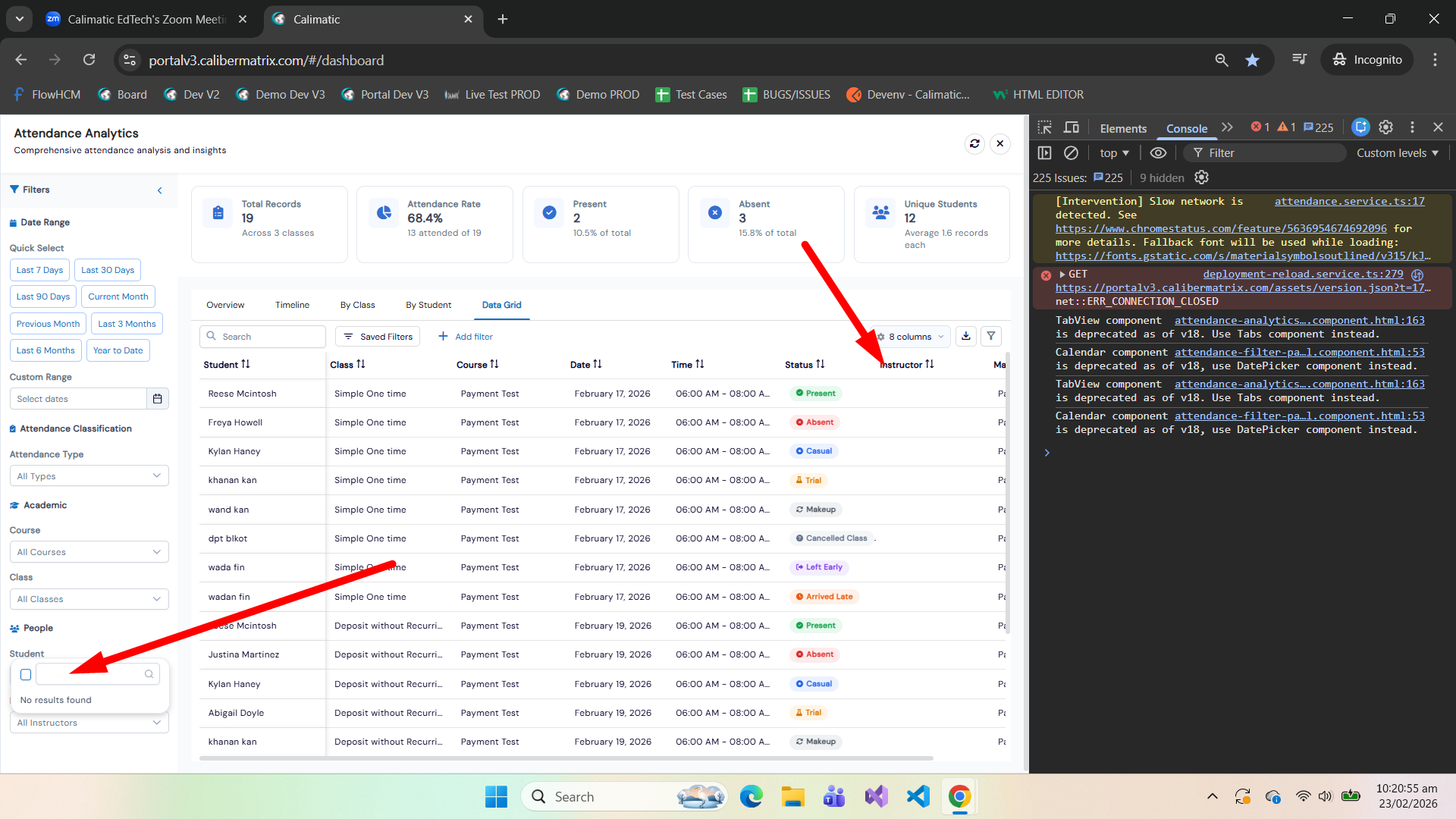The width and height of the screenshot is (1456, 819).
Task: Click the download export icon in grid toolbar
Action: coord(966,336)
